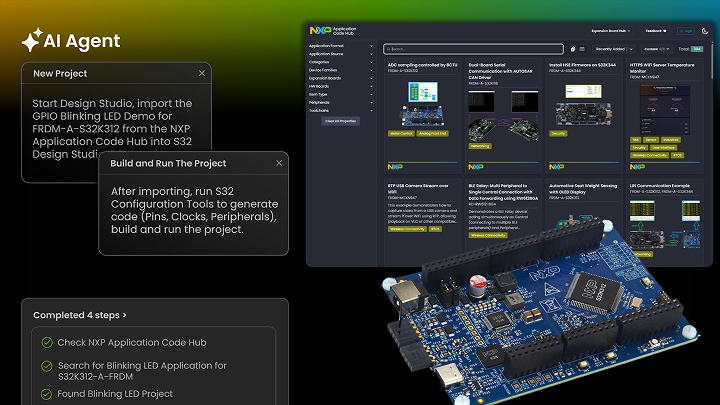Screen dimensions: 720x405
Task: Open the content count dropdown beside Total
Action: 656,49
